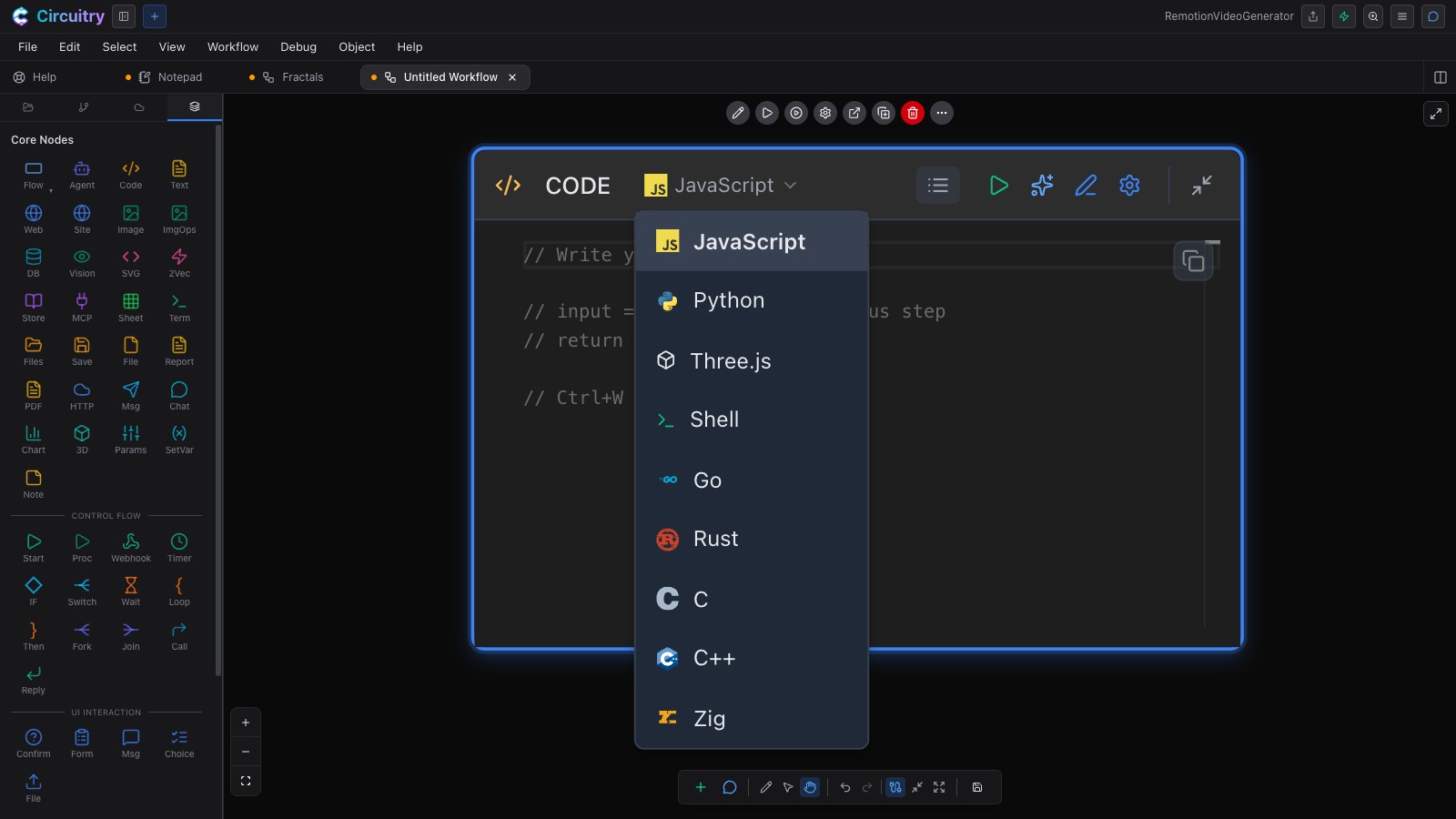The image size is (1456, 819).
Task: Open the chat bubble icon top right
Action: click(x=1433, y=16)
